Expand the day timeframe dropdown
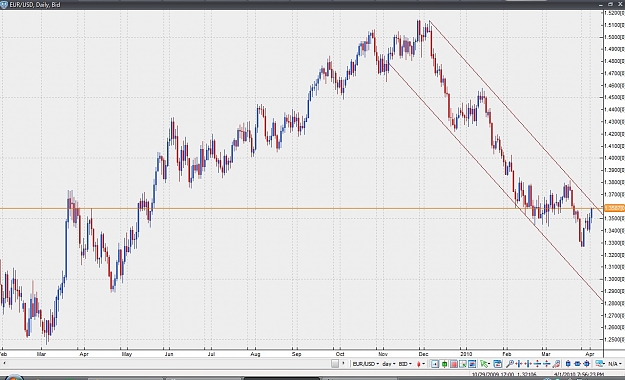The image size is (625, 380). coord(389,364)
